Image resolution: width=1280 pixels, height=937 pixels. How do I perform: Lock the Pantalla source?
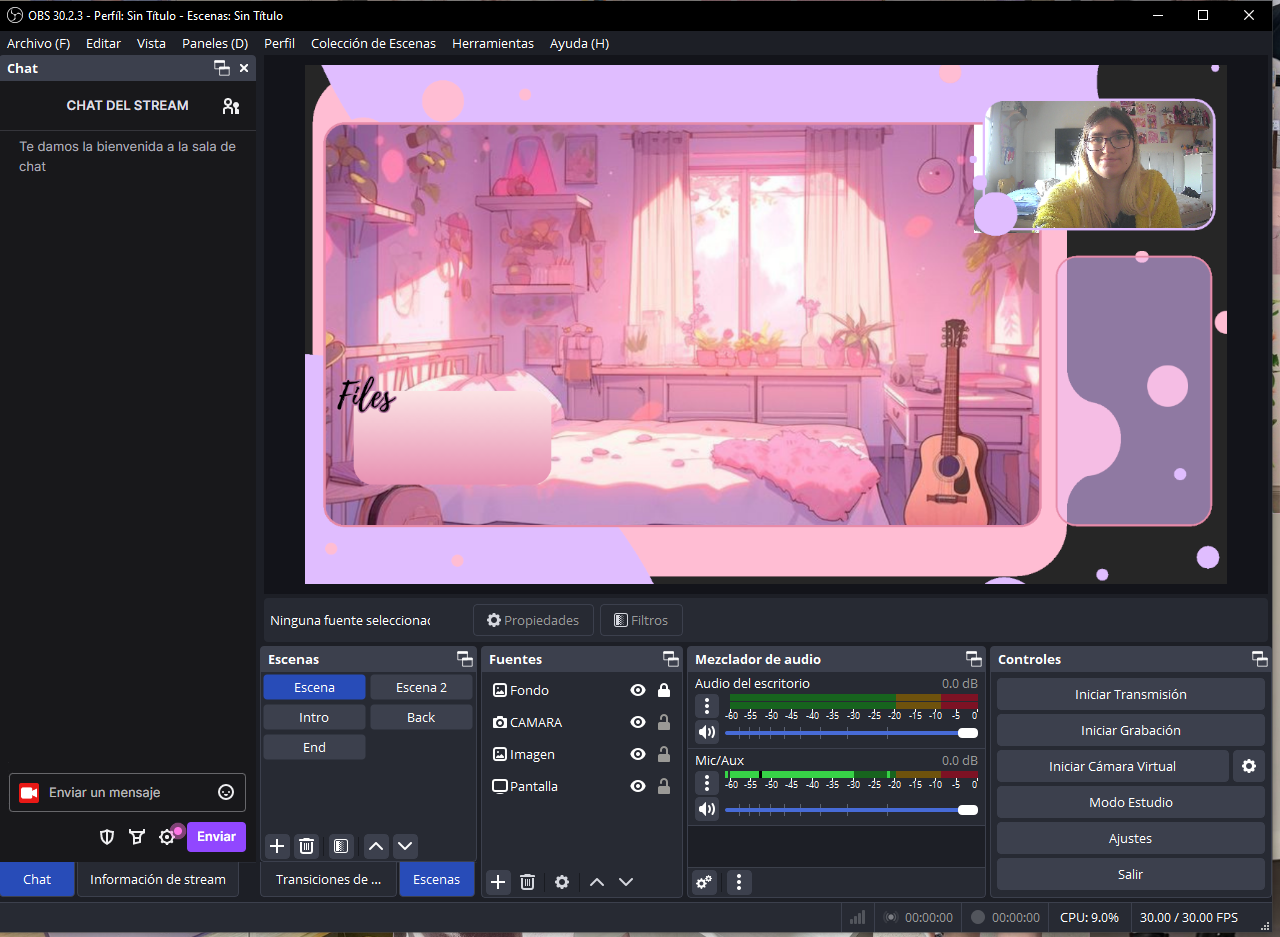(x=664, y=786)
